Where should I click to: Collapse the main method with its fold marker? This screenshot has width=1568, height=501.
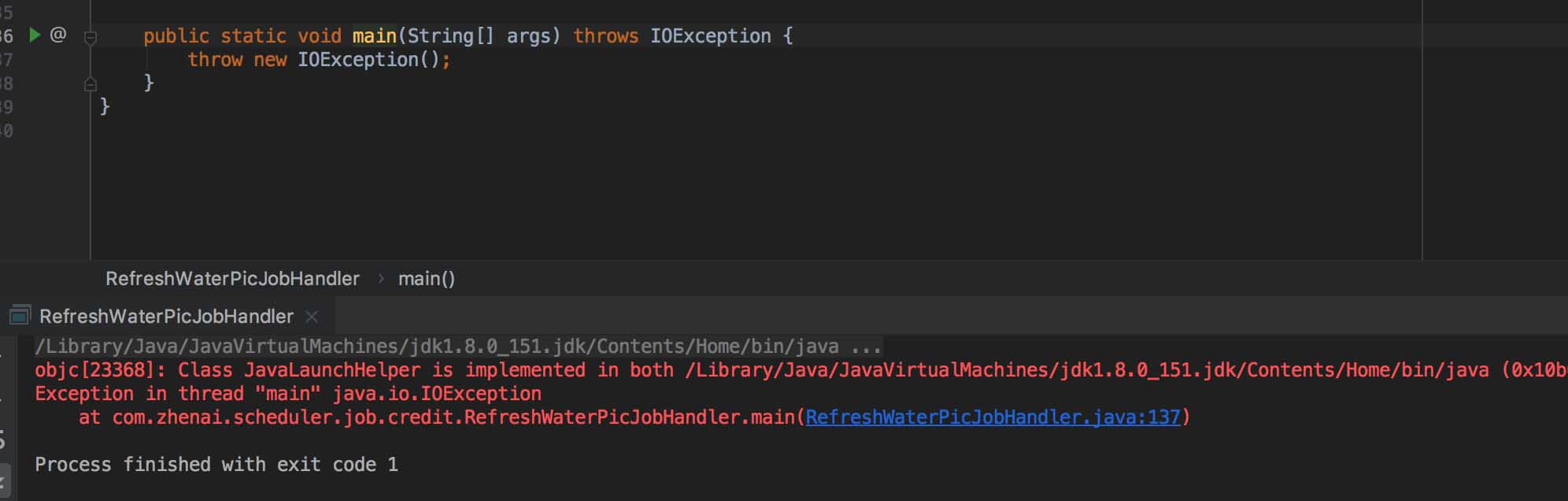(x=91, y=36)
